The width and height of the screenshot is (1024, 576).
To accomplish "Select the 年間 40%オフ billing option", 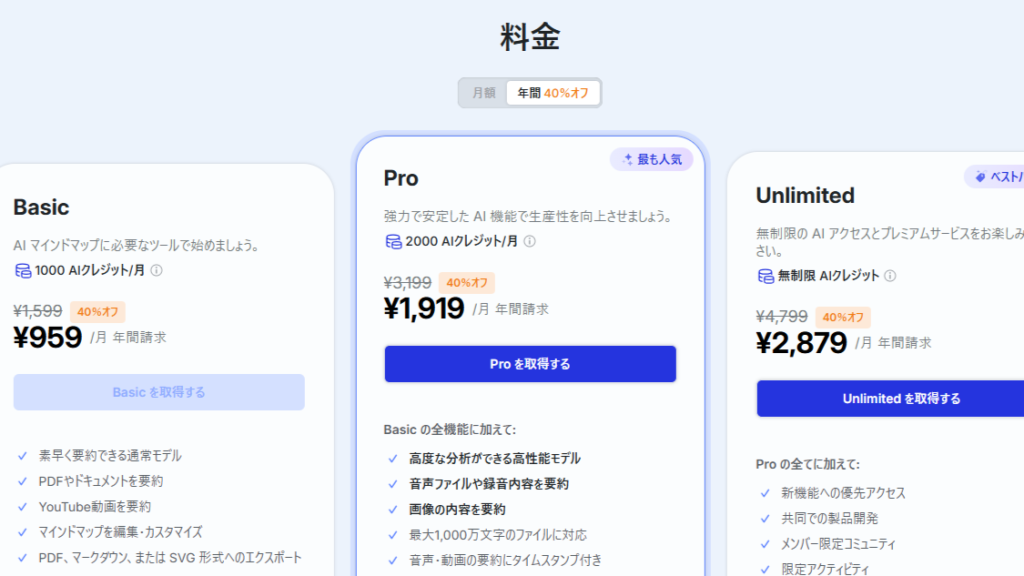I will point(553,93).
